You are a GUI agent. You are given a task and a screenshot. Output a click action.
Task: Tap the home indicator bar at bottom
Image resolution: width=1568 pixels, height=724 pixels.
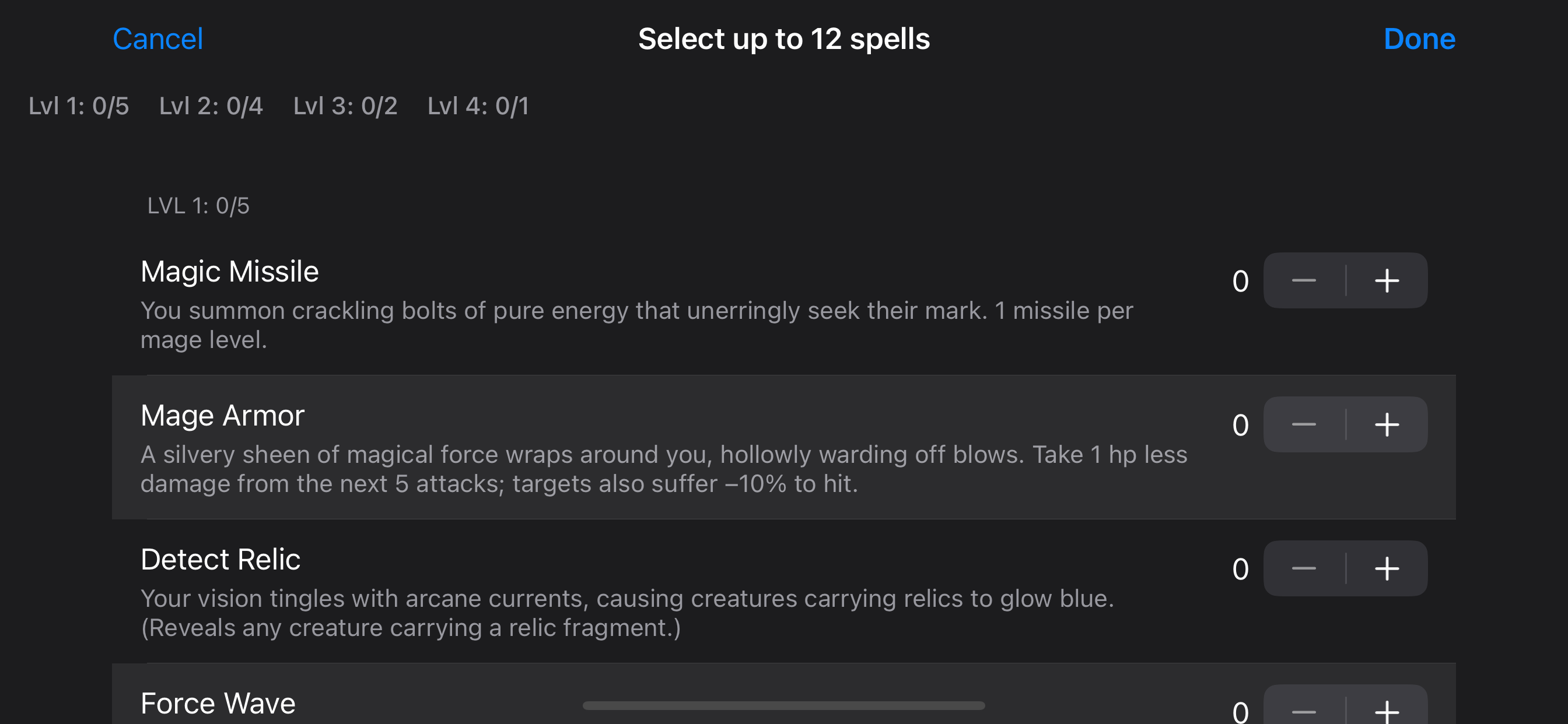click(x=783, y=706)
